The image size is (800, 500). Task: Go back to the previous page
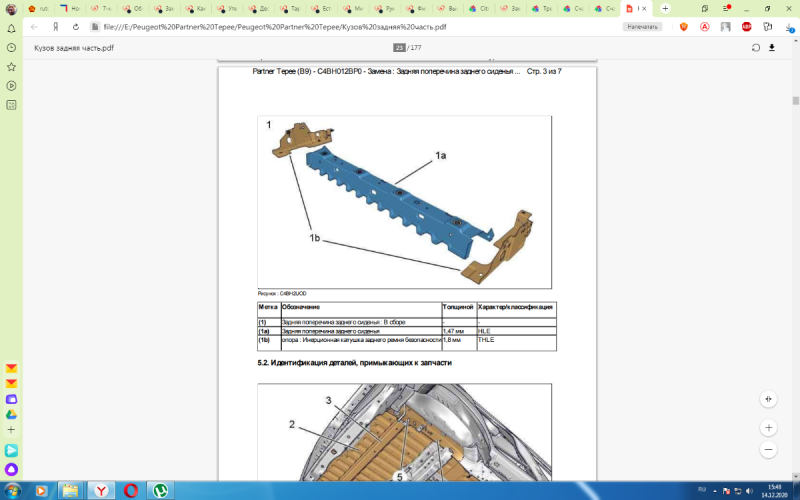(x=34, y=27)
